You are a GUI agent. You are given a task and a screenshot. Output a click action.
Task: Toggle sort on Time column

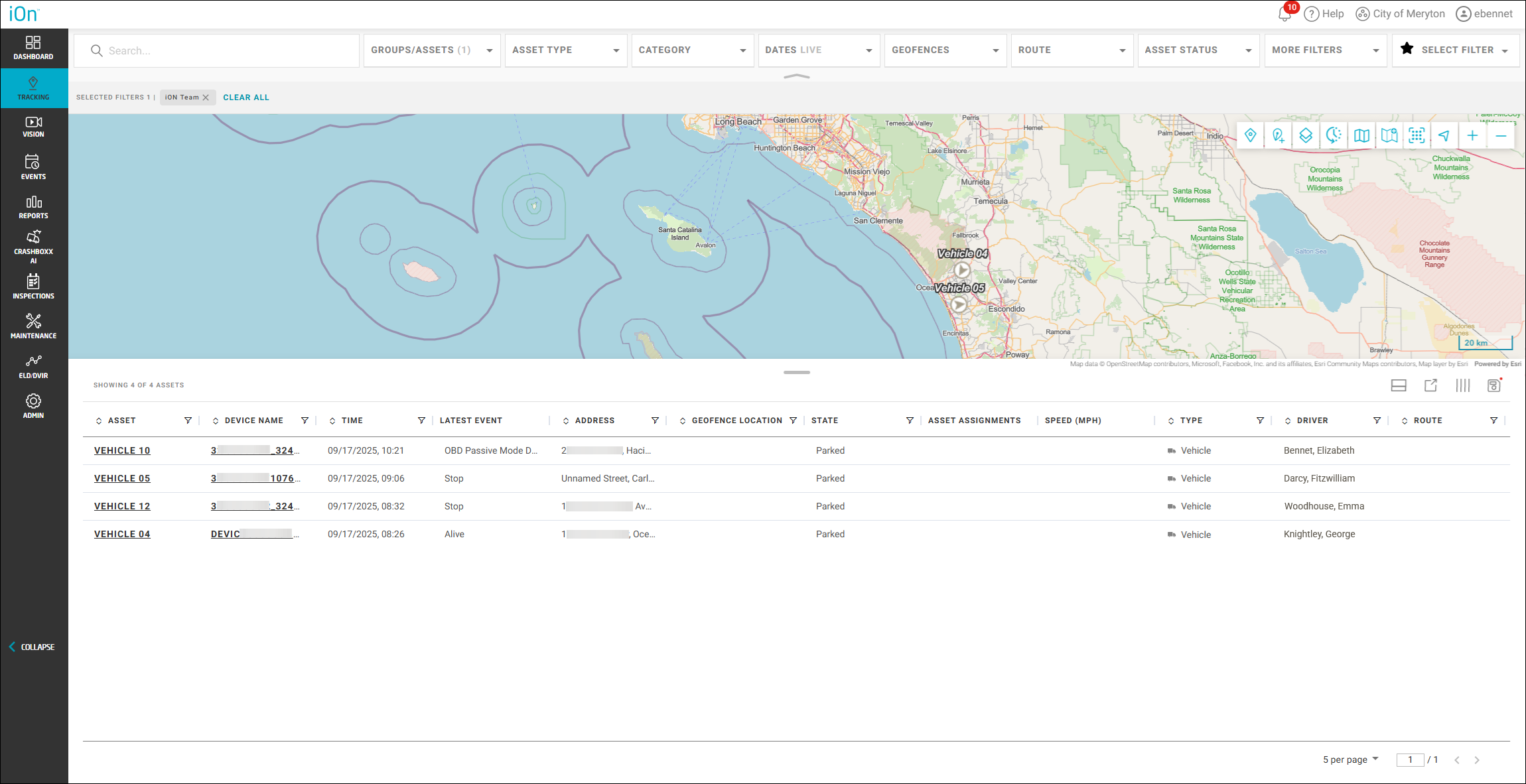[x=332, y=421]
